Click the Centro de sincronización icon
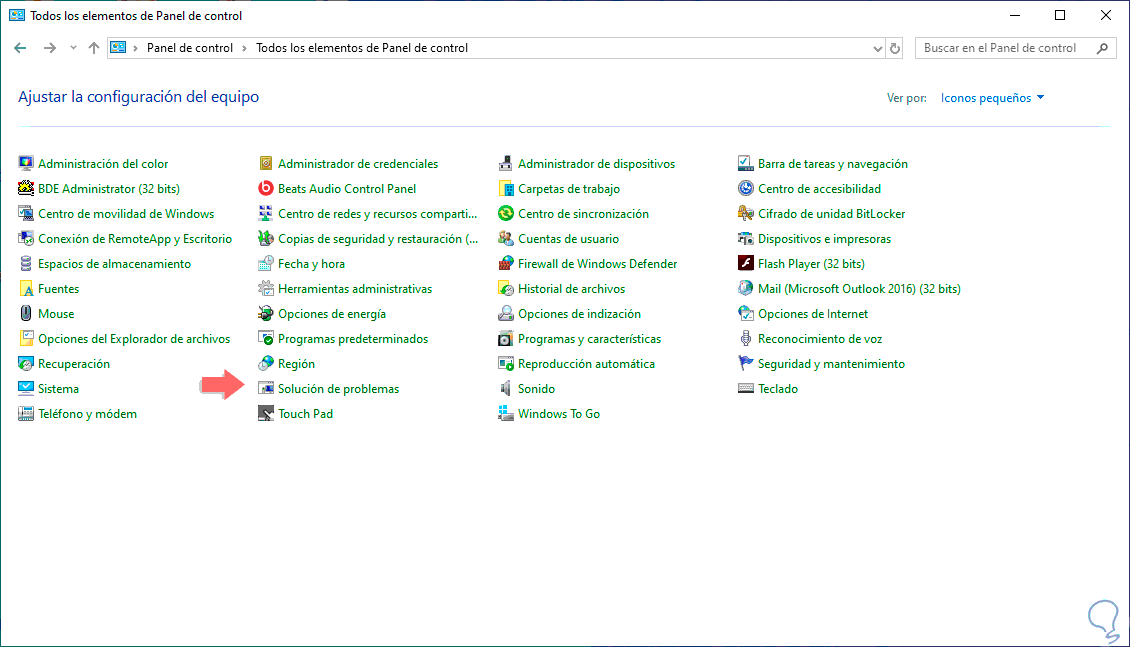 pos(506,214)
